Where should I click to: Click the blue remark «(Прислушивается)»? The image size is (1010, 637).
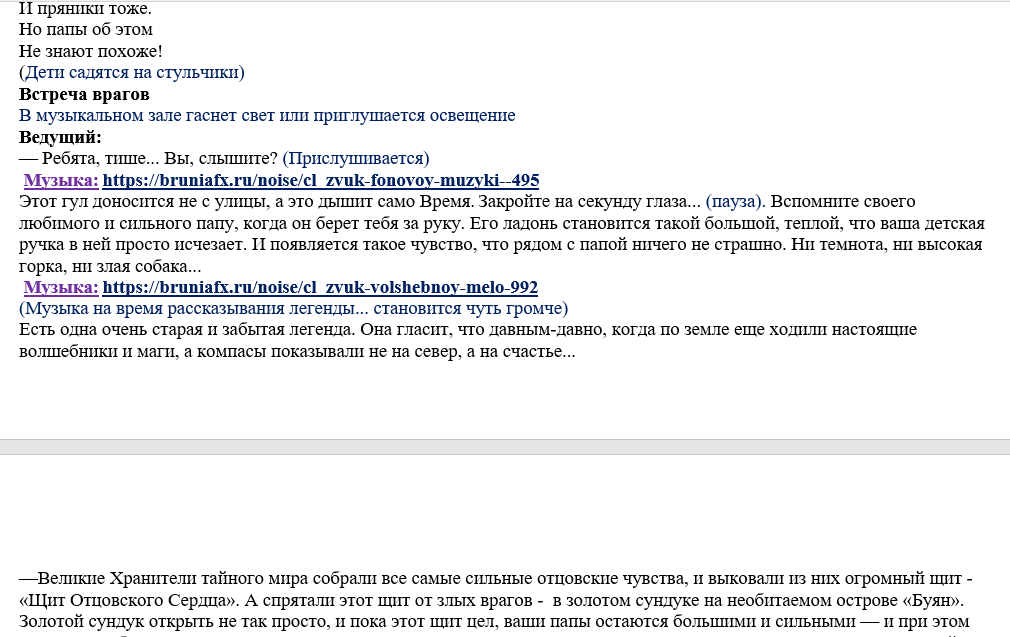click(356, 158)
